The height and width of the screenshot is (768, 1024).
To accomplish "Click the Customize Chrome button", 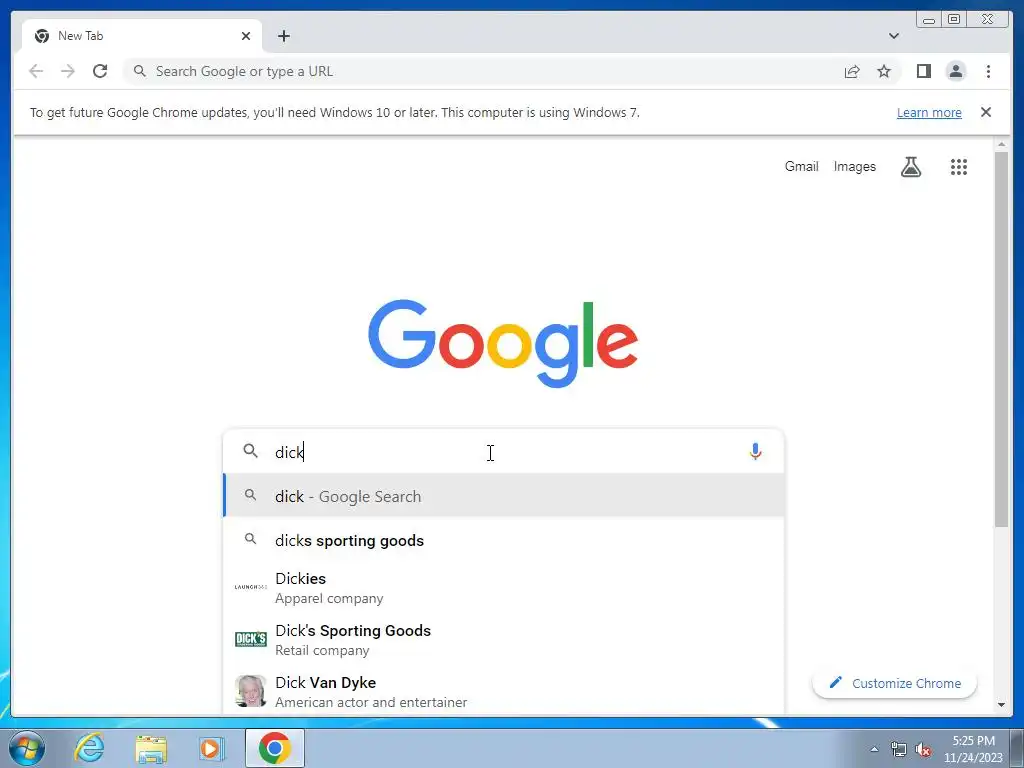I will click(894, 683).
